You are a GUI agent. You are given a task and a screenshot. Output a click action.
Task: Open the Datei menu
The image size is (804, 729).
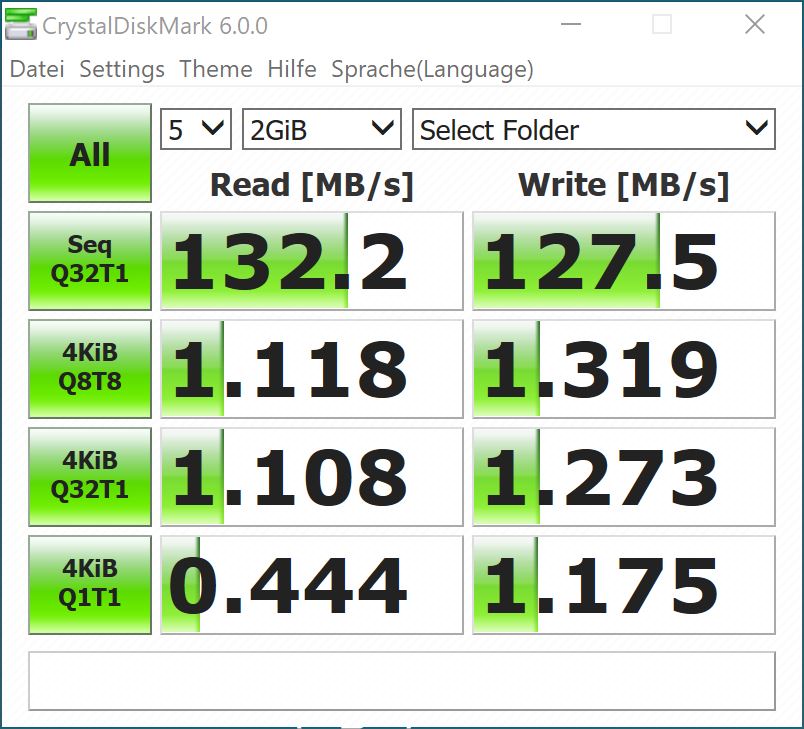[37, 69]
